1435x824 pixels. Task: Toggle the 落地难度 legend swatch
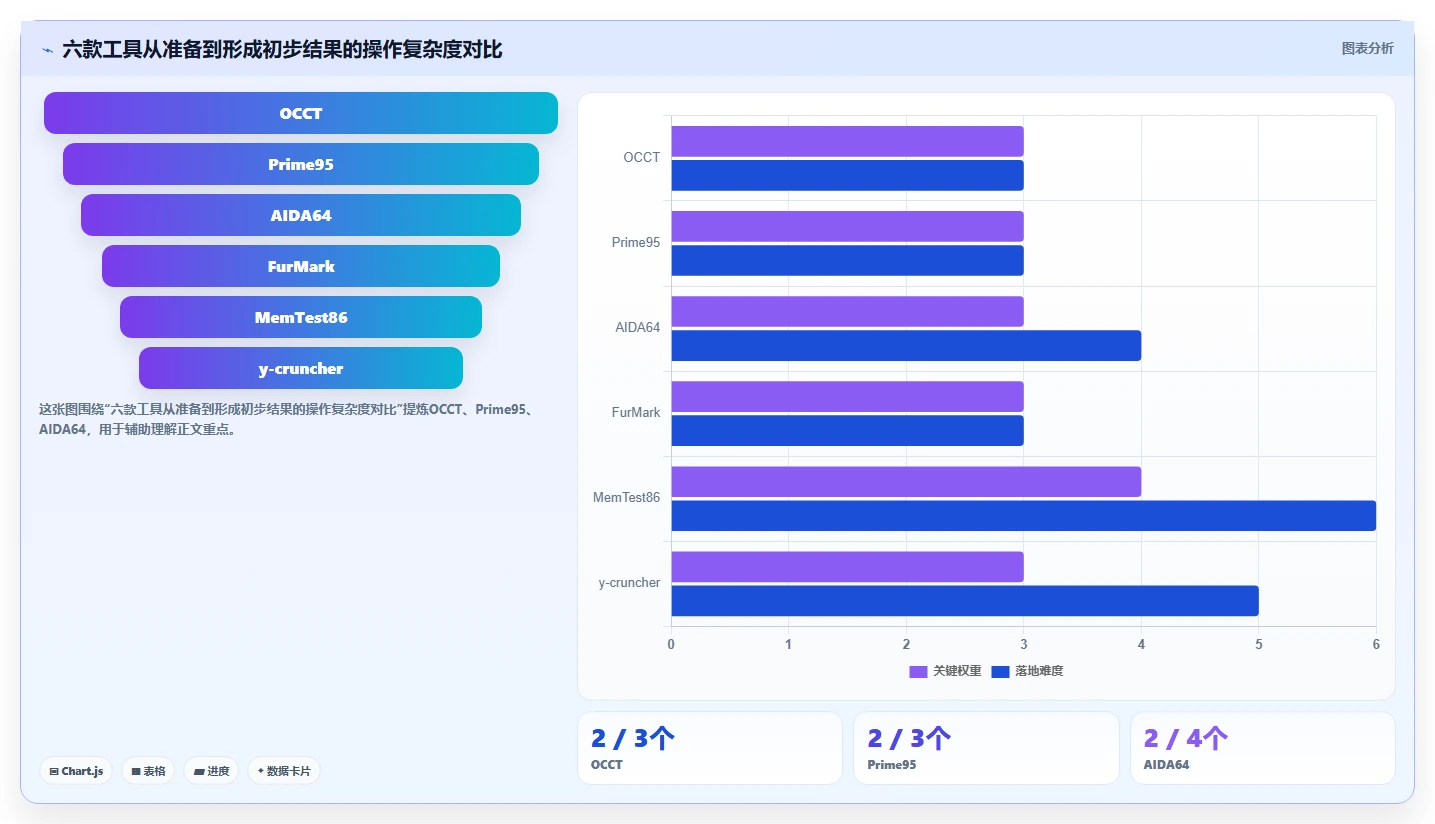pyautogui.click(x=1000, y=672)
